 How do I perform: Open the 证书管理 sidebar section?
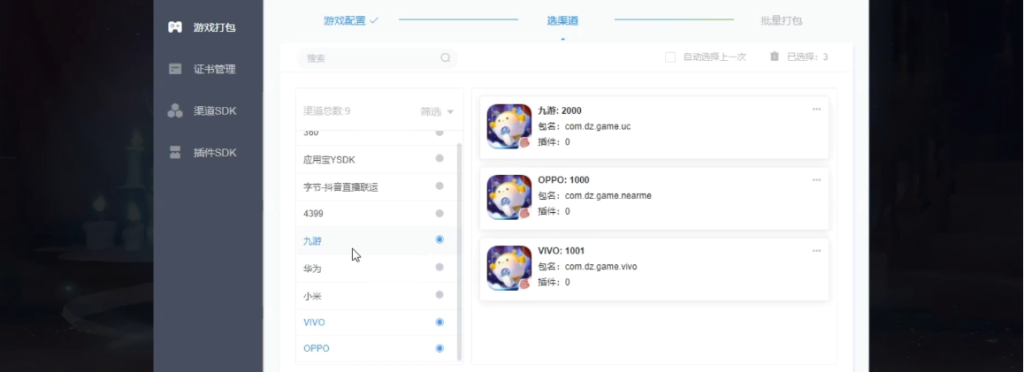pos(208,69)
